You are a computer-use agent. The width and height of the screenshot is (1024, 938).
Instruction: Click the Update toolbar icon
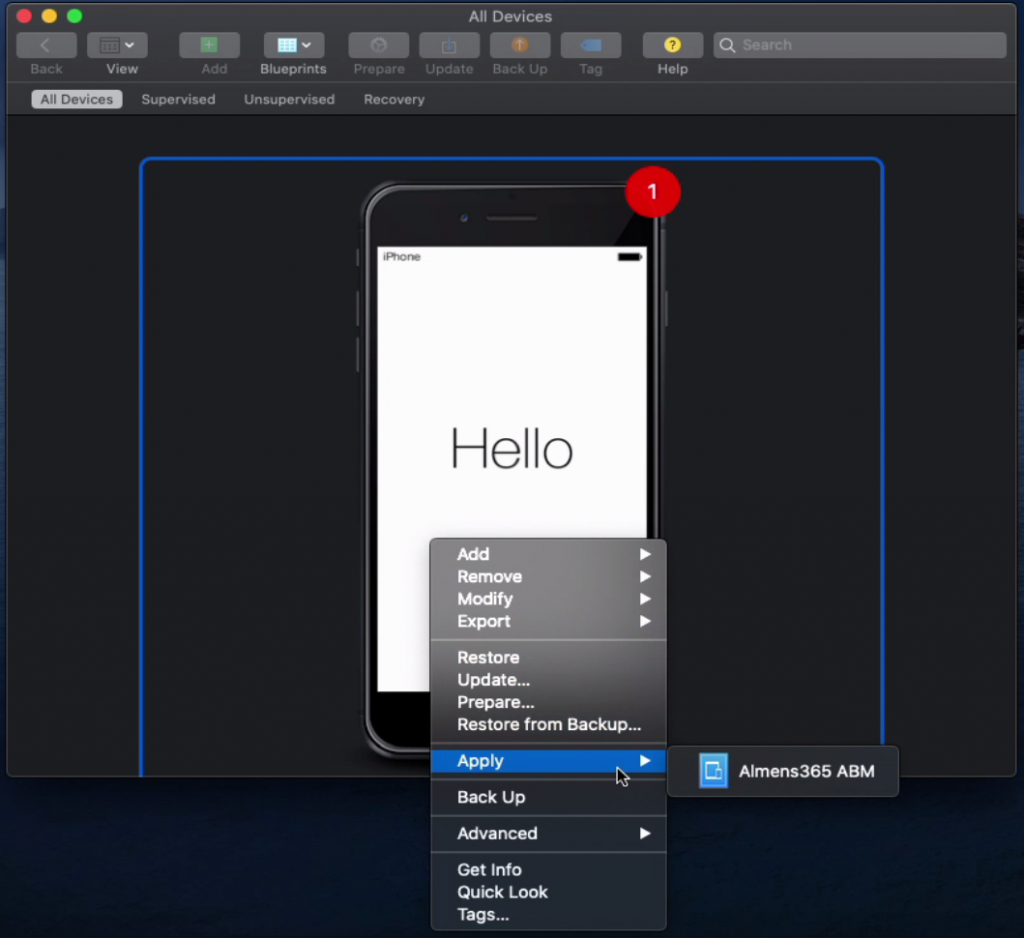(x=449, y=45)
